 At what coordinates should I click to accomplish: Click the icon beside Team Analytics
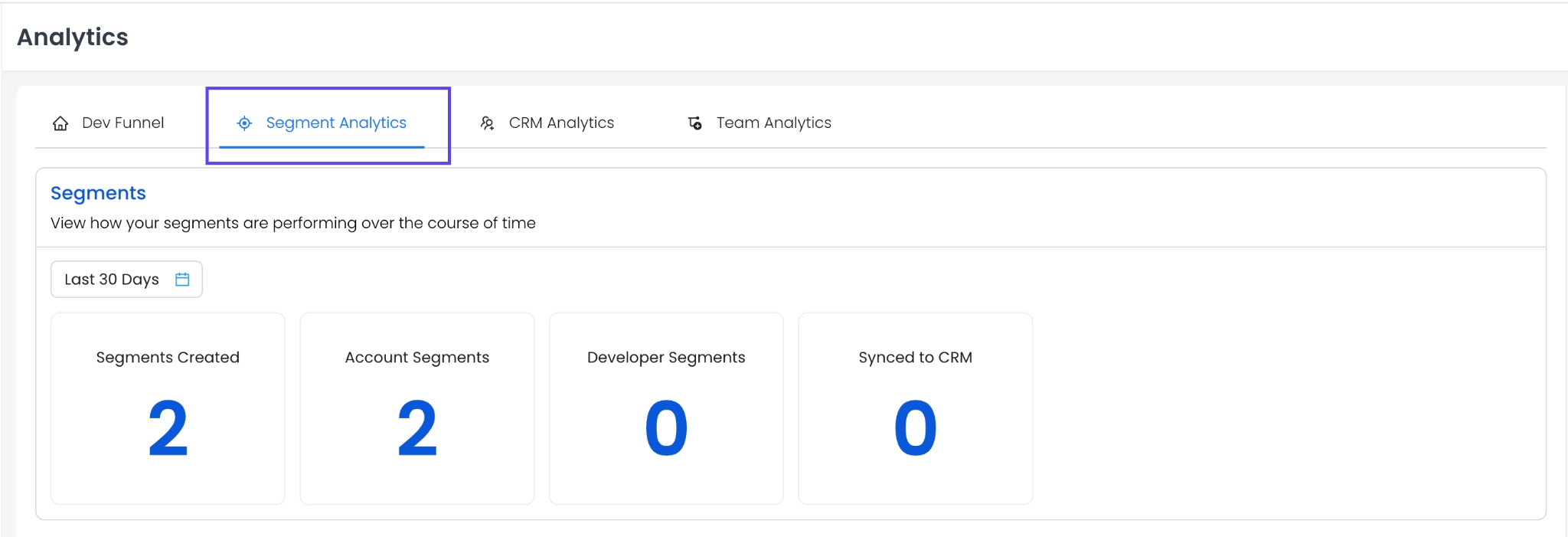[x=694, y=123]
